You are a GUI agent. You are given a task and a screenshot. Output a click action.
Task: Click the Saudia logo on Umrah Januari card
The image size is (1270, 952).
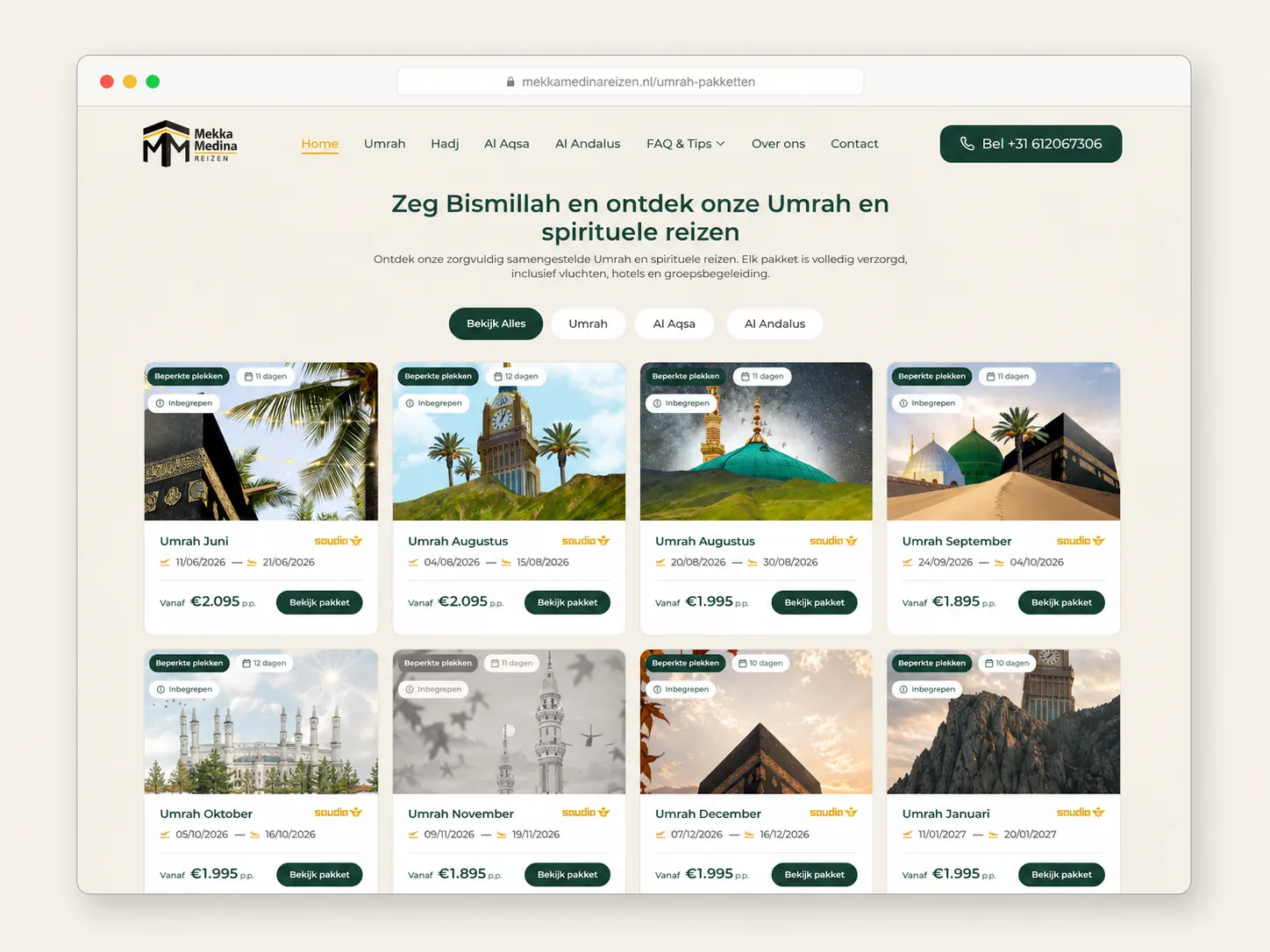pyautogui.click(x=1081, y=813)
